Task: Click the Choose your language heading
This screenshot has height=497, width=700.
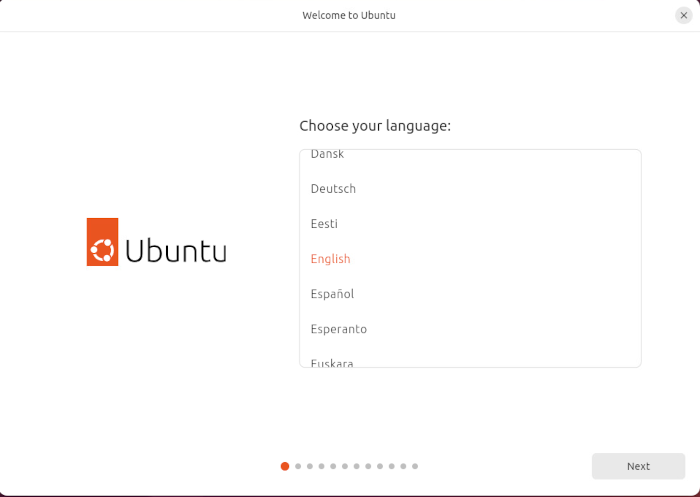Action: (375, 126)
